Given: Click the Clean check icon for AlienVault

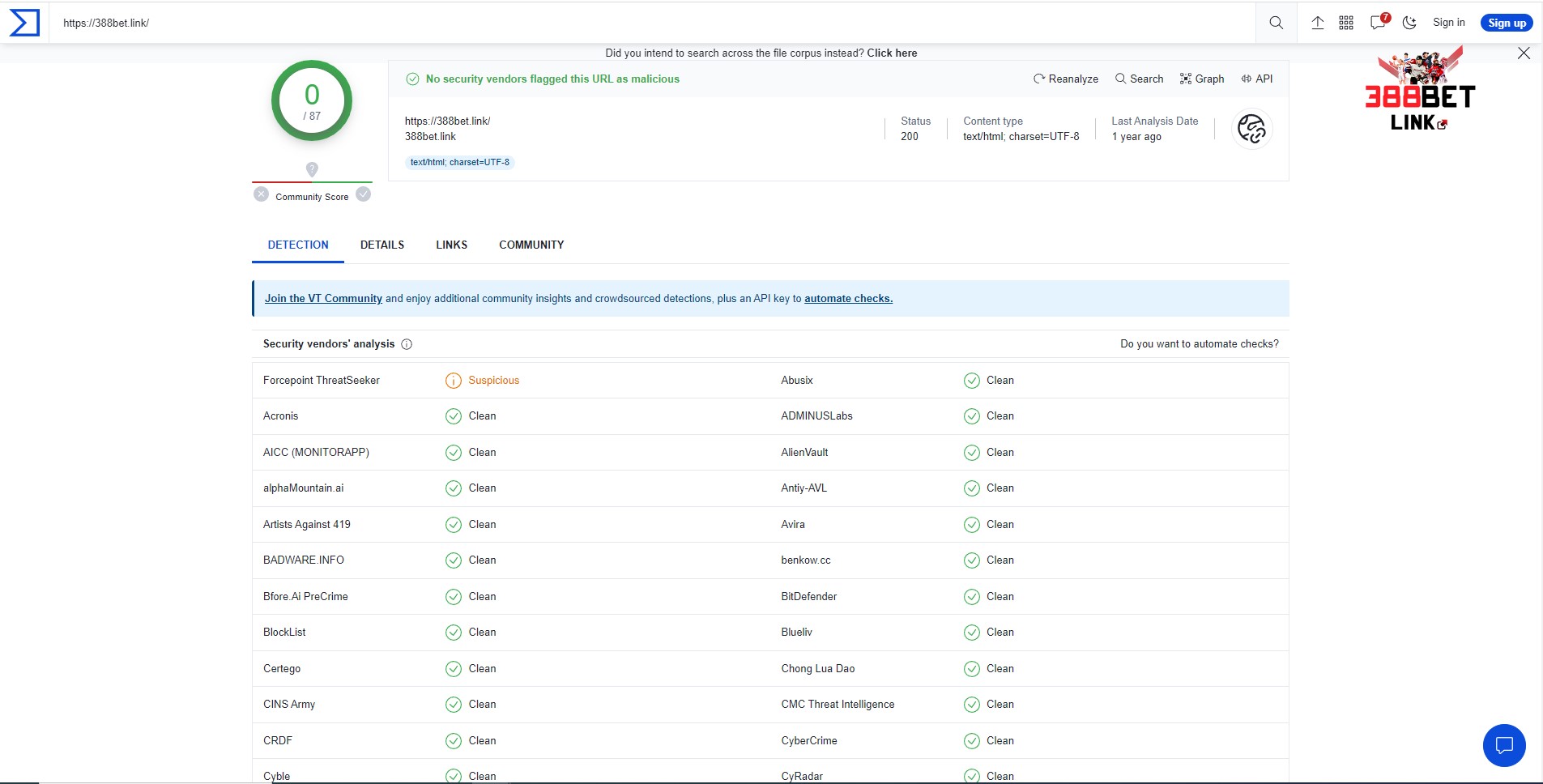Looking at the screenshot, I should click(972, 453).
